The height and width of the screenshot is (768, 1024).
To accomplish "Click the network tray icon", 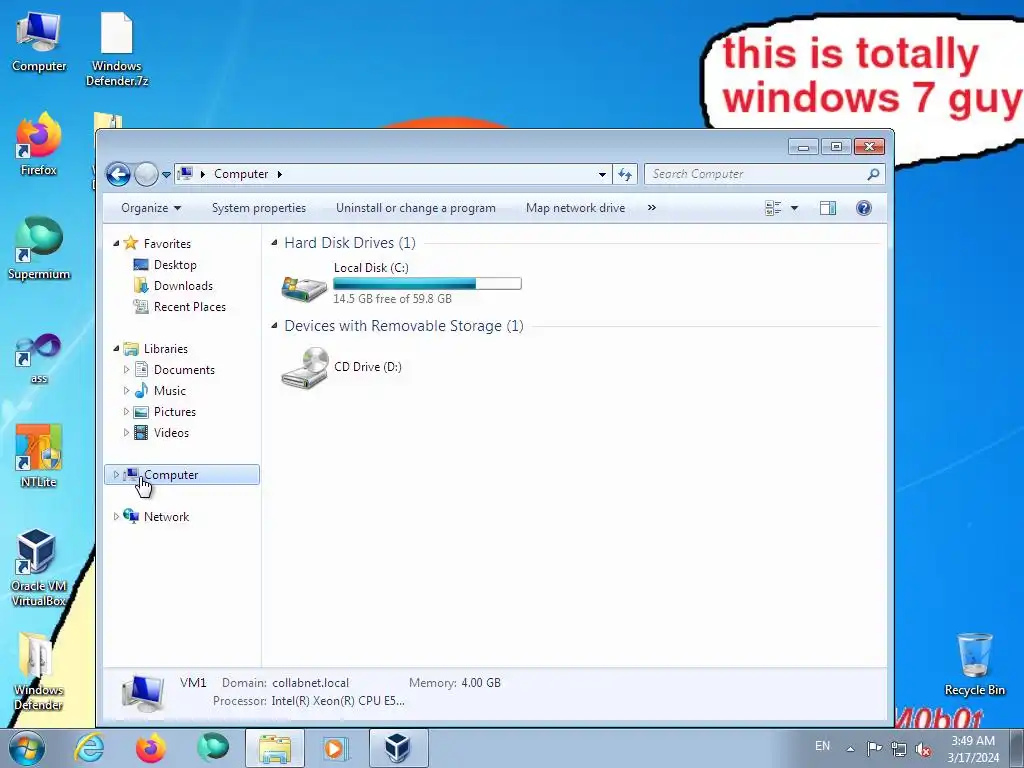I will coord(899,749).
